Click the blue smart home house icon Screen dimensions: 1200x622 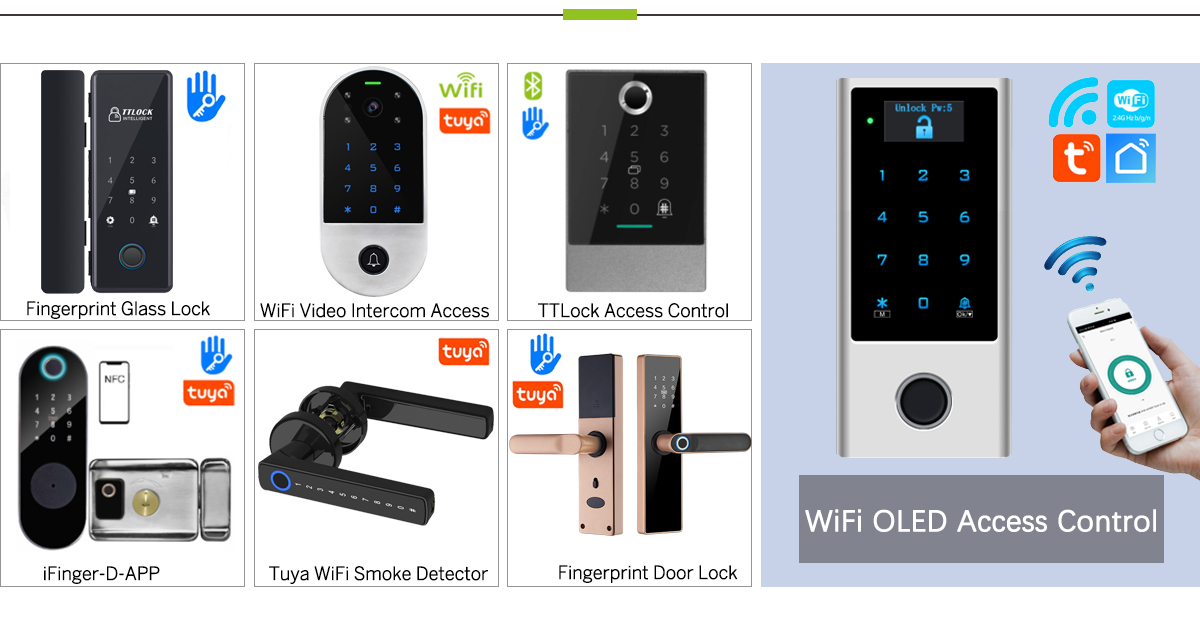tap(1131, 157)
